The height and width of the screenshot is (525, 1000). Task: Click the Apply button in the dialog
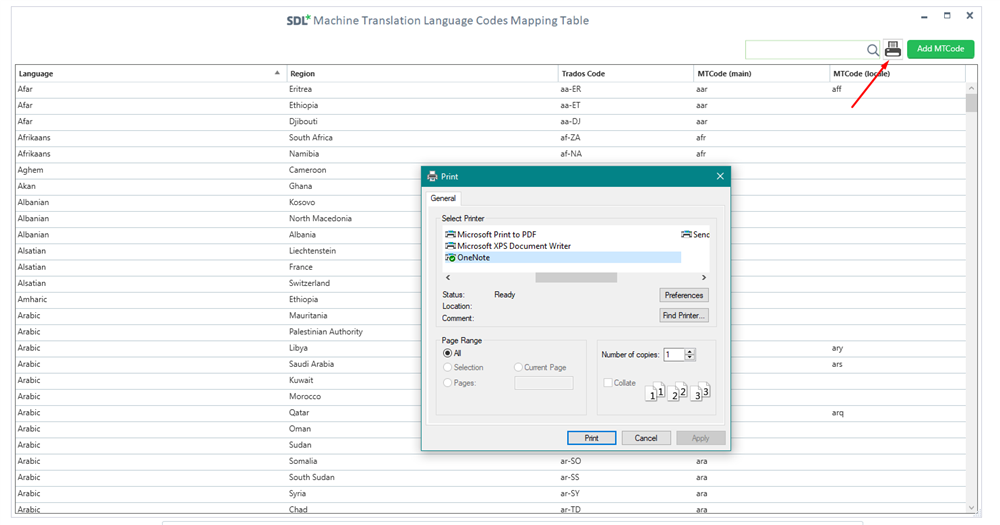tap(700, 438)
